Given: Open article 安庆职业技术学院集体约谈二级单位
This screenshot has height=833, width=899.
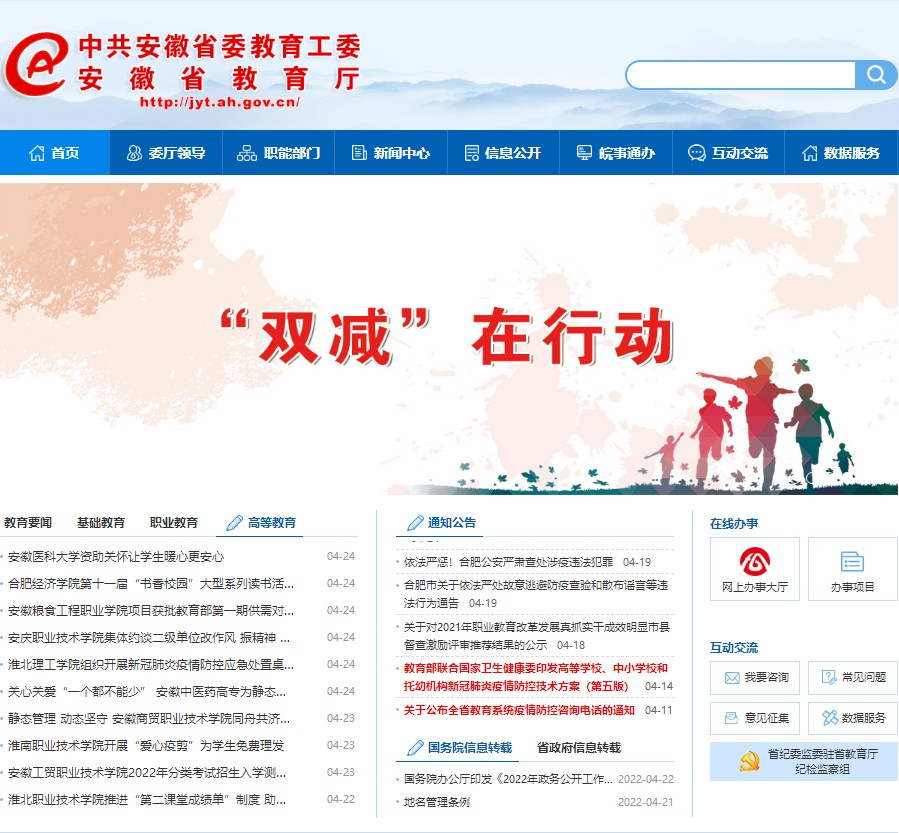Looking at the screenshot, I should pos(149,638).
